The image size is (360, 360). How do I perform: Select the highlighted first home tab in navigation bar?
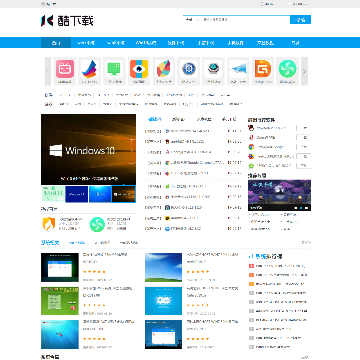pyautogui.click(x=56, y=43)
